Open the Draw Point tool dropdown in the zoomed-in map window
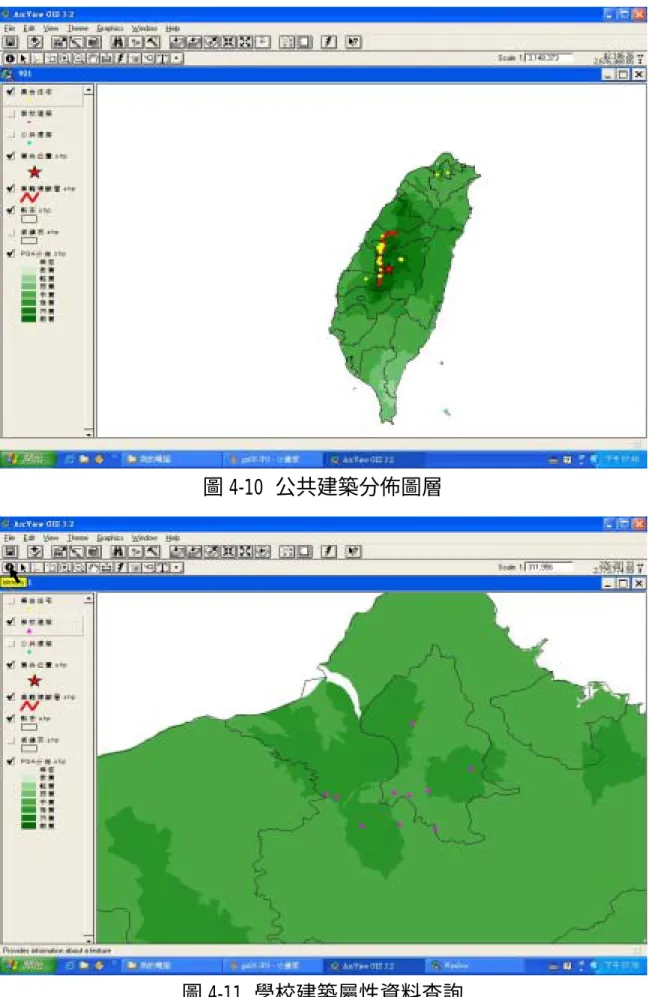This screenshot has height=997, width=648. [x=177, y=567]
